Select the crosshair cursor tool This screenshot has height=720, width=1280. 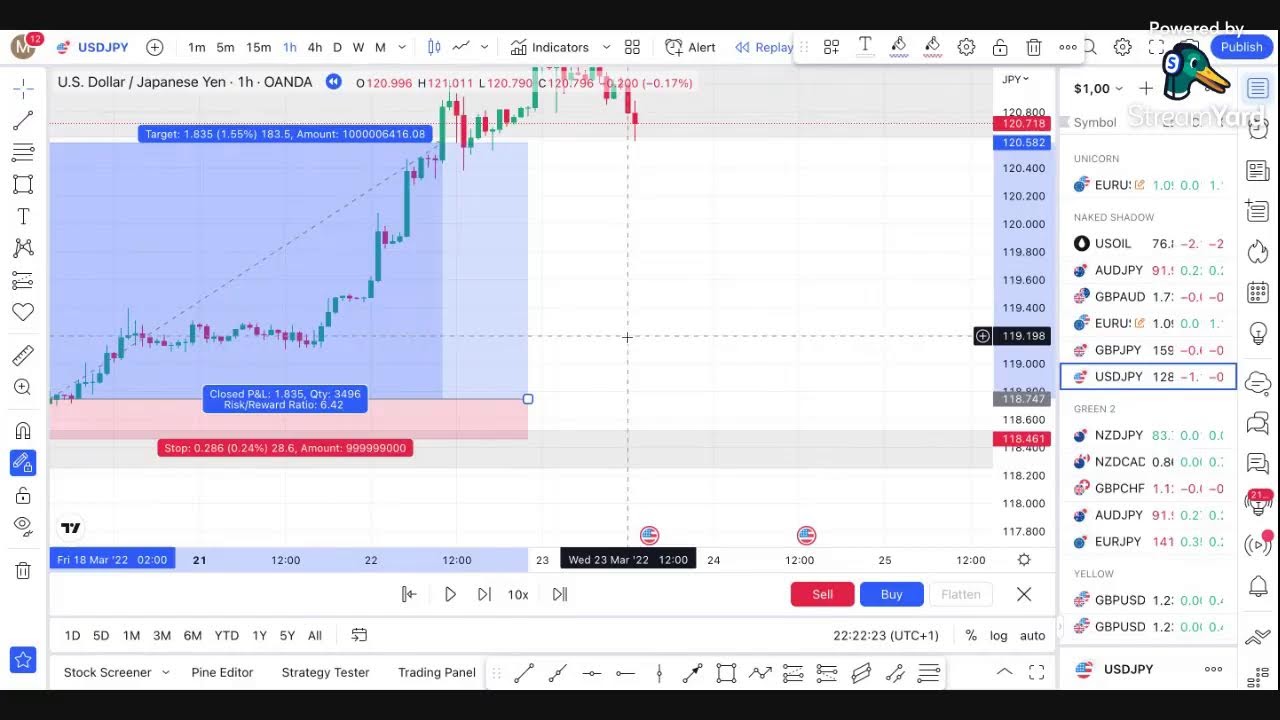point(23,88)
